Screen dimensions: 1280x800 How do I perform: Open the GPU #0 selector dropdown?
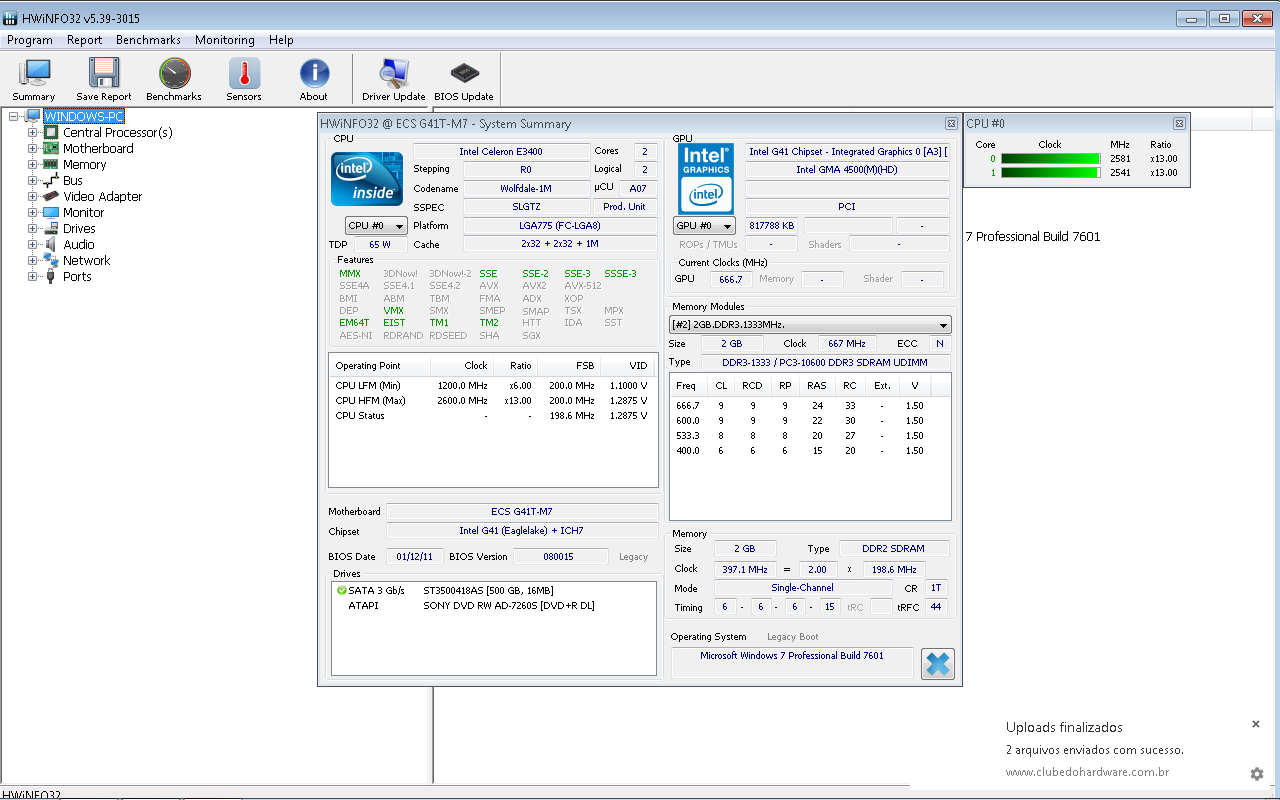pos(704,226)
